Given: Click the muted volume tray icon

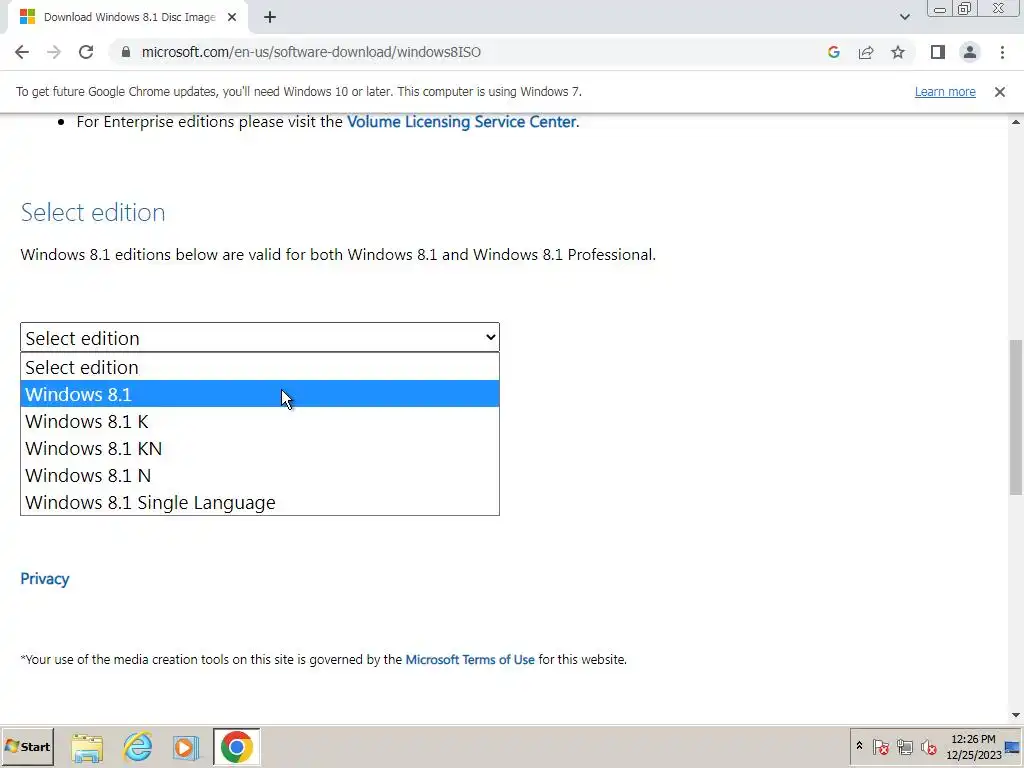Looking at the screenshot, I should [x=929, y=746].
